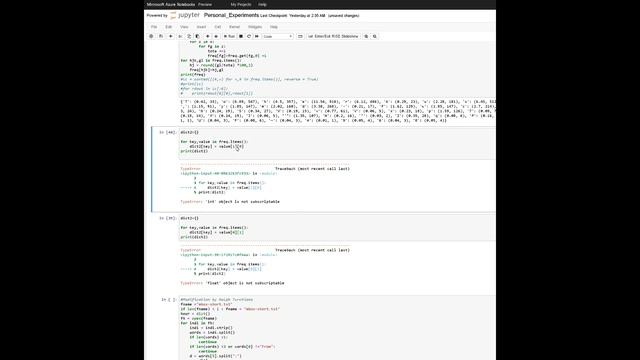This screenshot has height=360, width=640.
Task: Click inside the In [40] code editor
Action: (x=337, y=143)
